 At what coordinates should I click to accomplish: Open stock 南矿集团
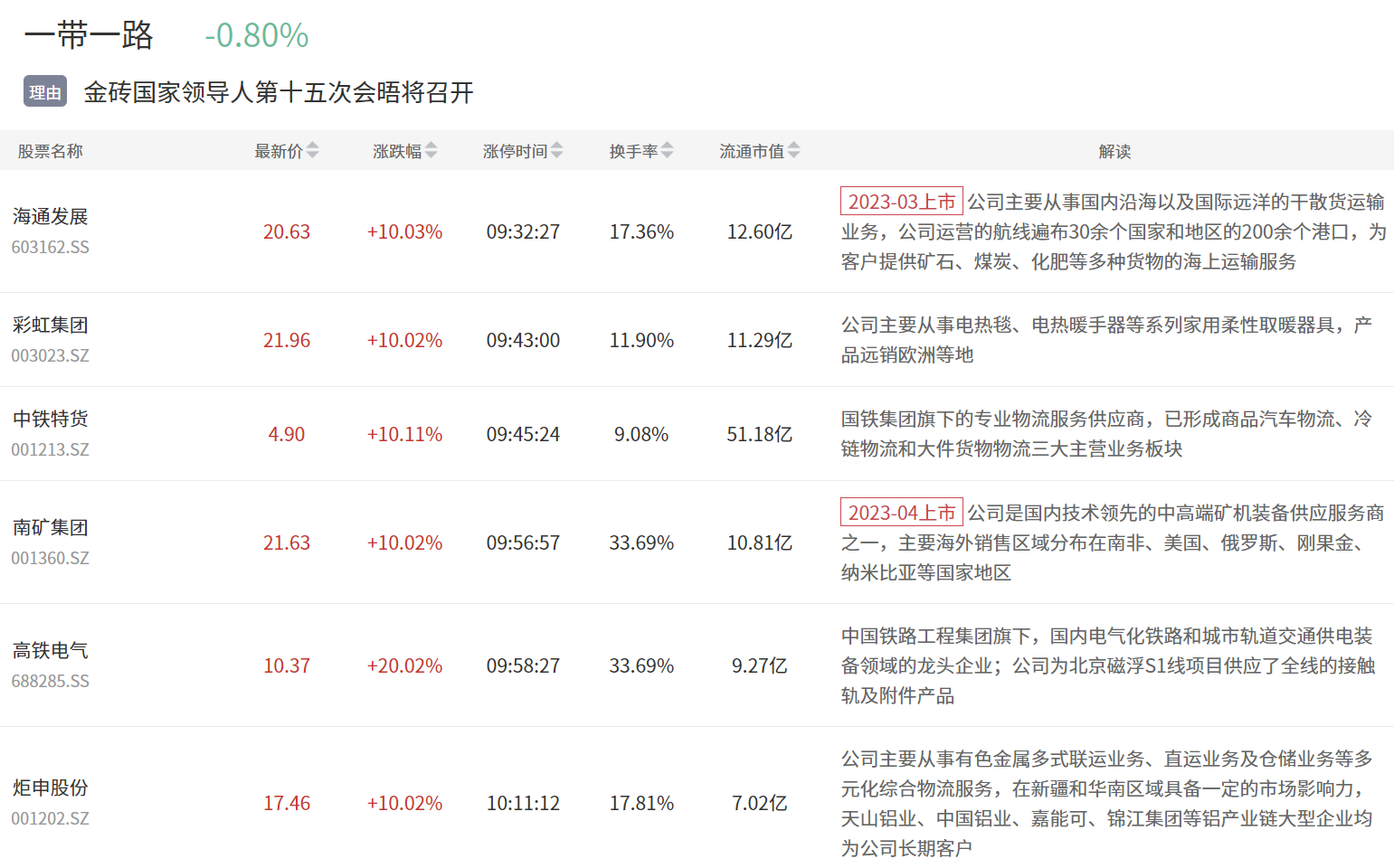51,527
